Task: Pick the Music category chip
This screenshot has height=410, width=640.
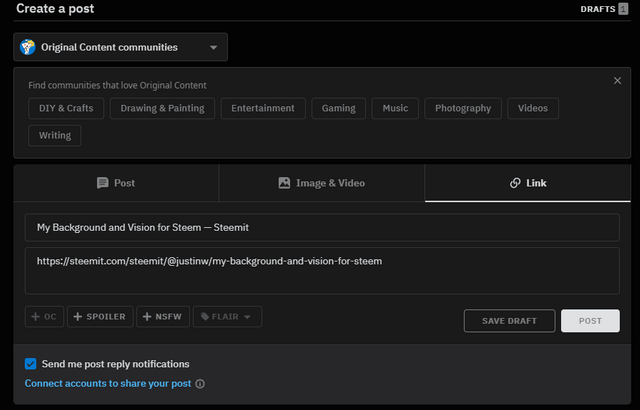Action: pos(395,109)
